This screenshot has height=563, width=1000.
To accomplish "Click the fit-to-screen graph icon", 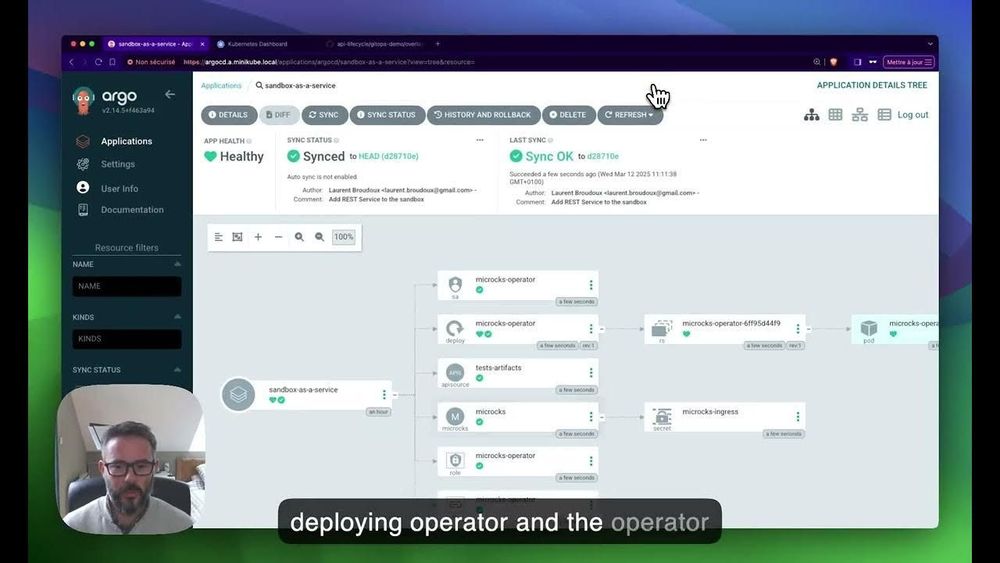I will [x=237, y=237].
